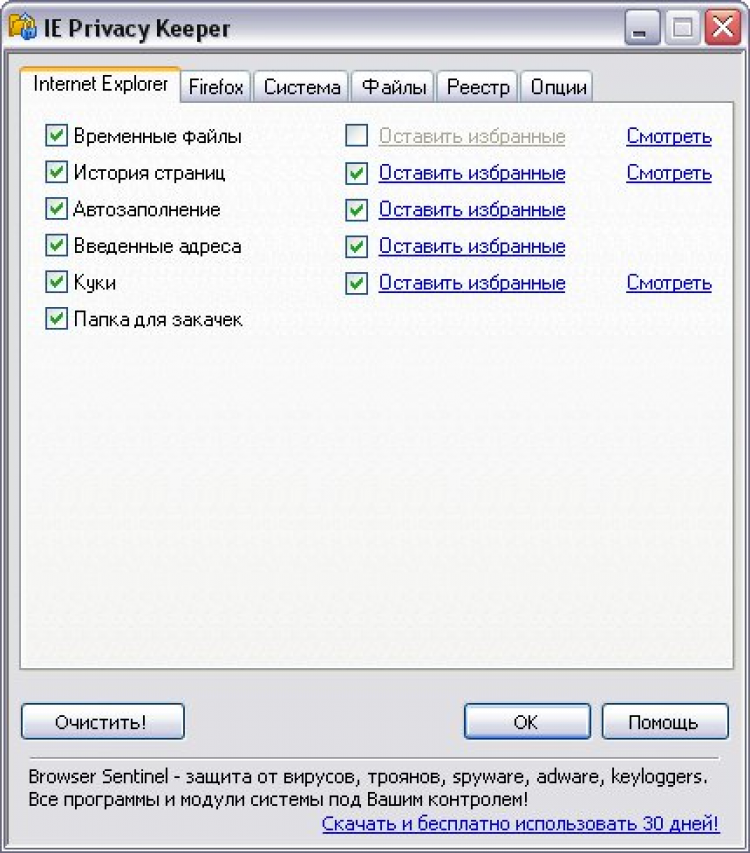750x853 pixels.
Task: Open Оставить избранные link for История страниц
Action: tap(472, 173)
